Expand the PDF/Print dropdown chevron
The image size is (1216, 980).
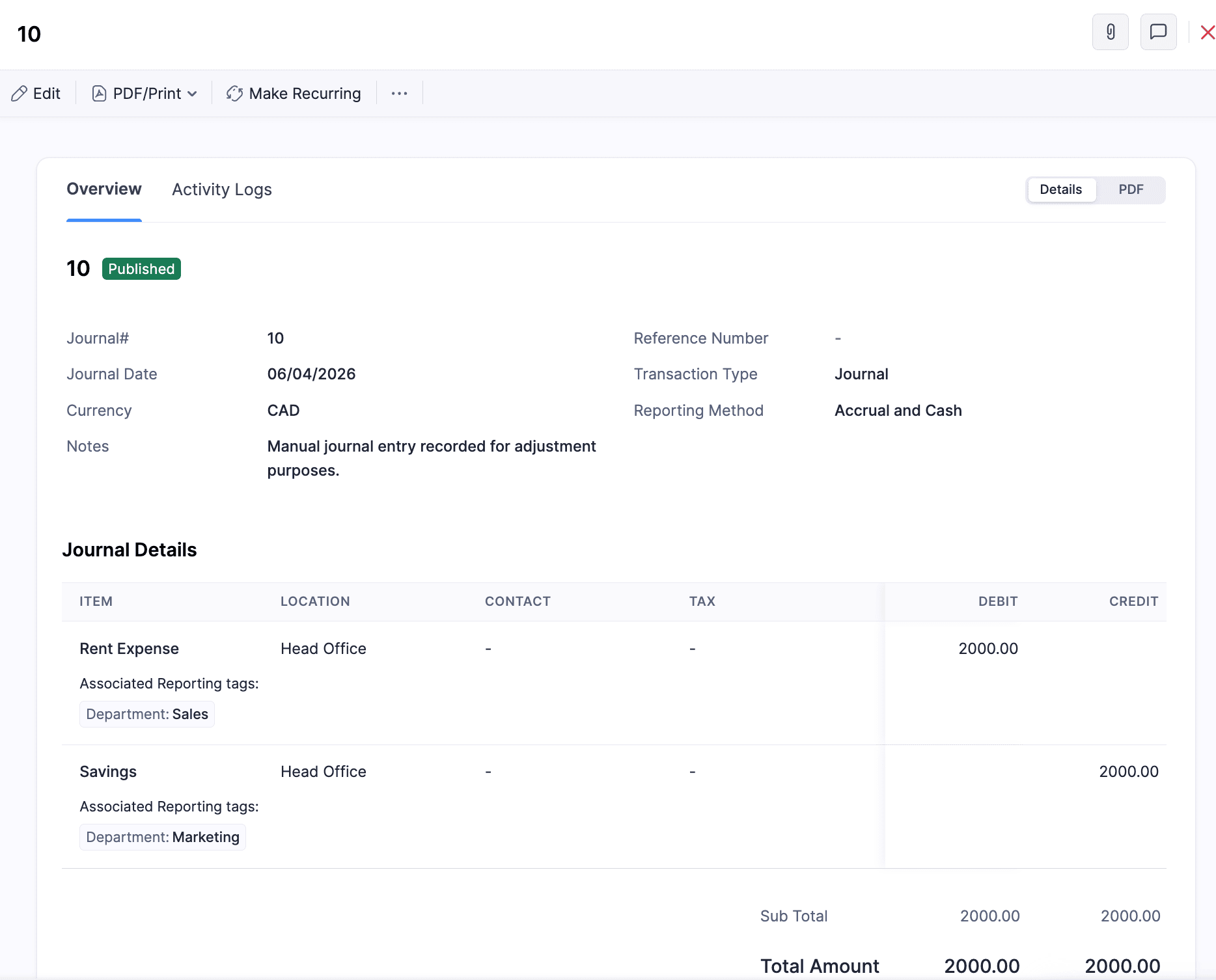(x=193, y=93)
